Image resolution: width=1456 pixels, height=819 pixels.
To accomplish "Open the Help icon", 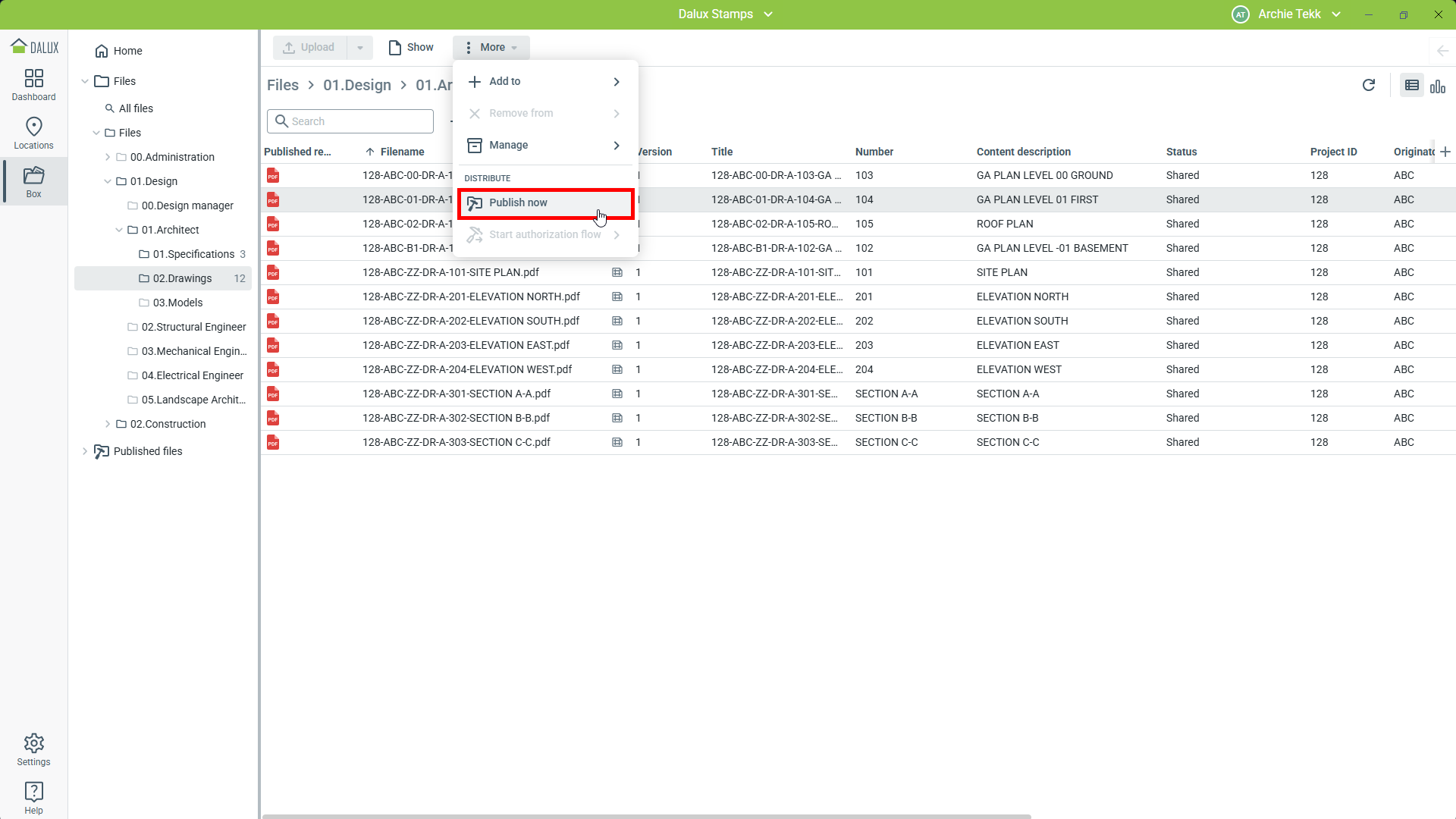I will coord(33,798).
